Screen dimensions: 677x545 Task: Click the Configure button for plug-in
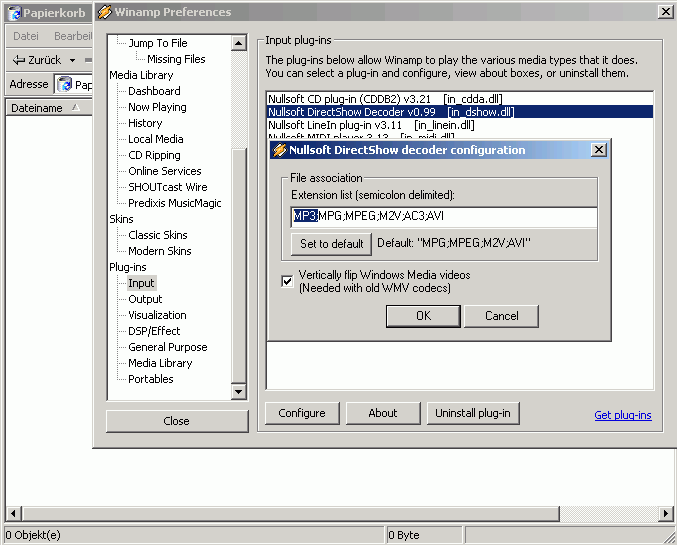tap(302, 413)
